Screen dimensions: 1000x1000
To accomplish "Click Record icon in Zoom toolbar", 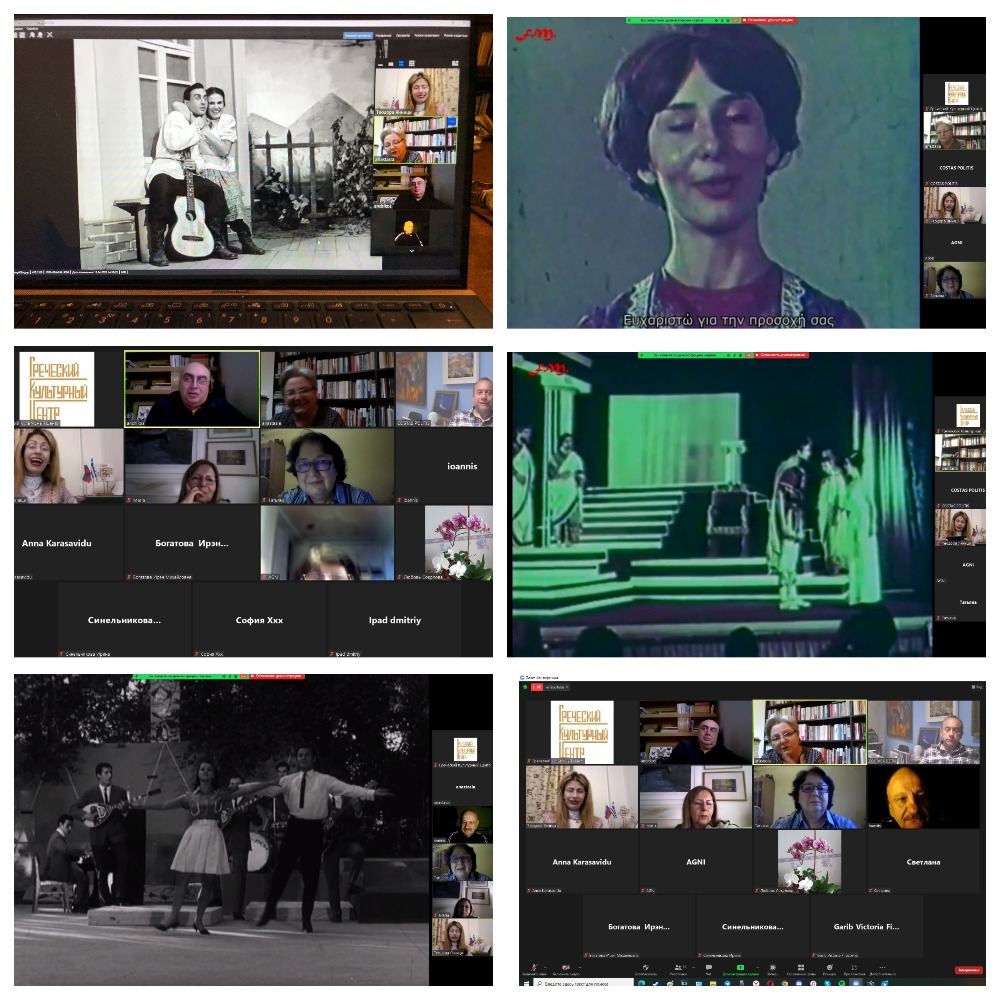I will 772,967.
